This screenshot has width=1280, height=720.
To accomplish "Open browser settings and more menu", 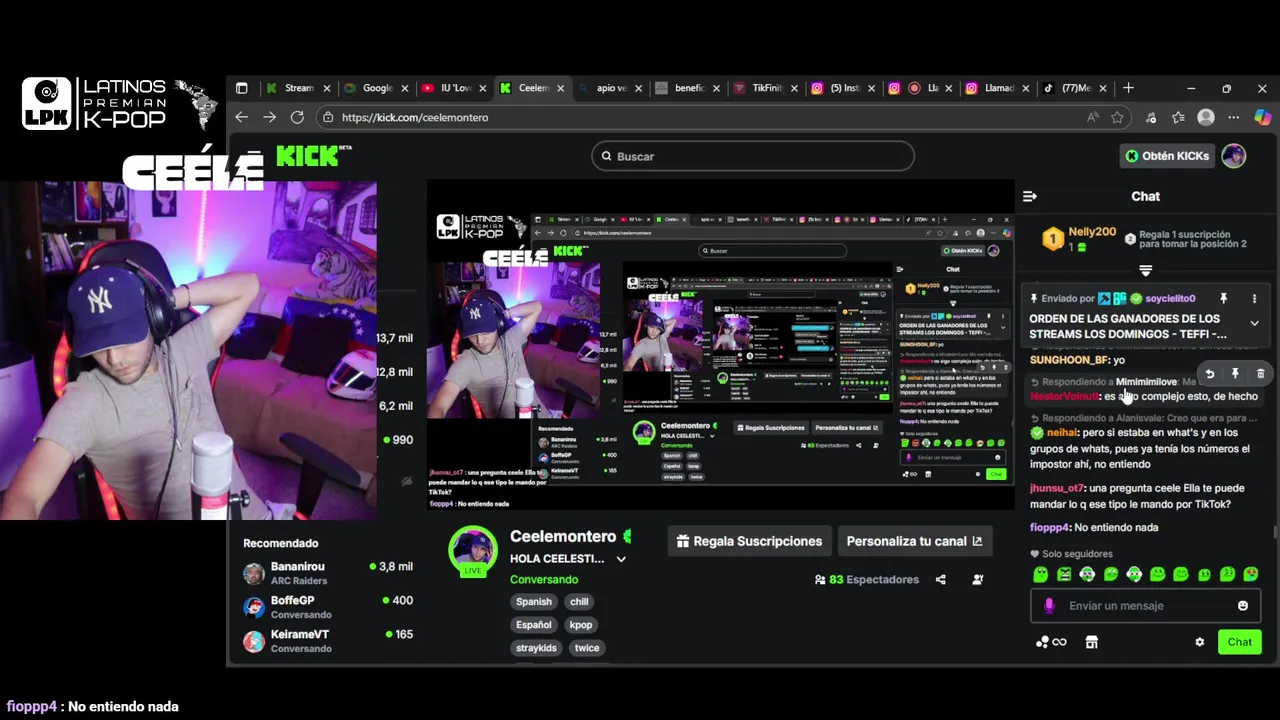I will point(1233,117).
